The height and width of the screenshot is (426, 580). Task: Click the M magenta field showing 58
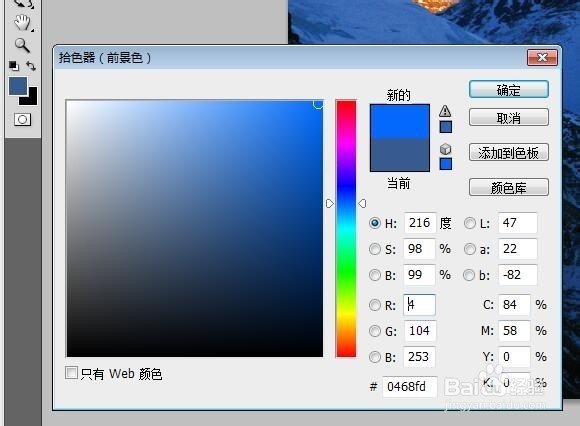514,331
